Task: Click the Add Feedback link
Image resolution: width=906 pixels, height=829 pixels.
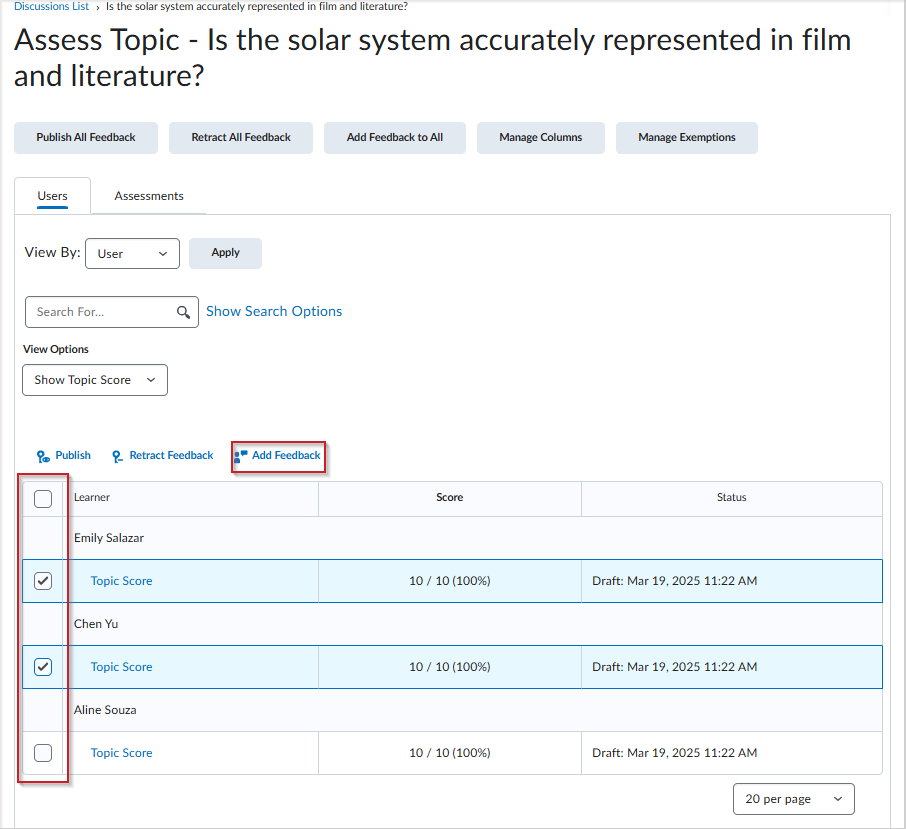Action: click(286, 455)
